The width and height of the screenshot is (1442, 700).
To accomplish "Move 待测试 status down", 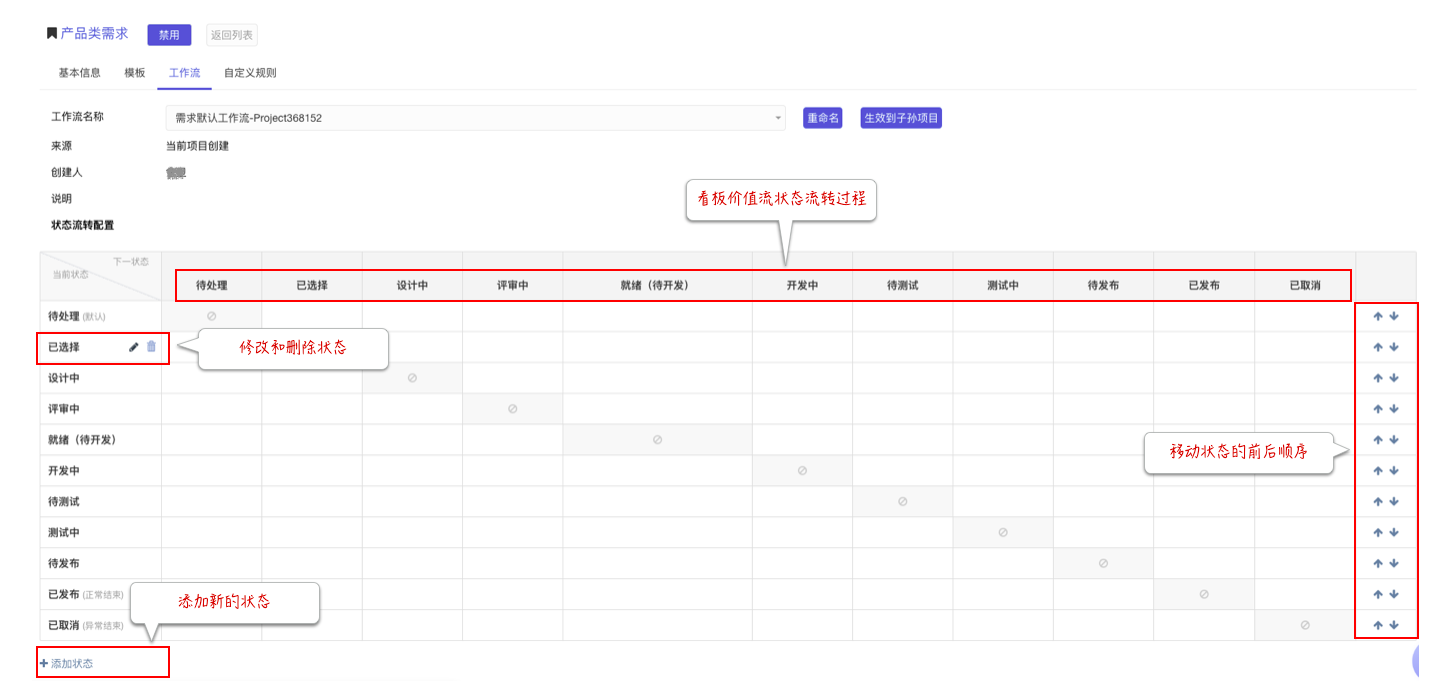I will point(1394,502).
